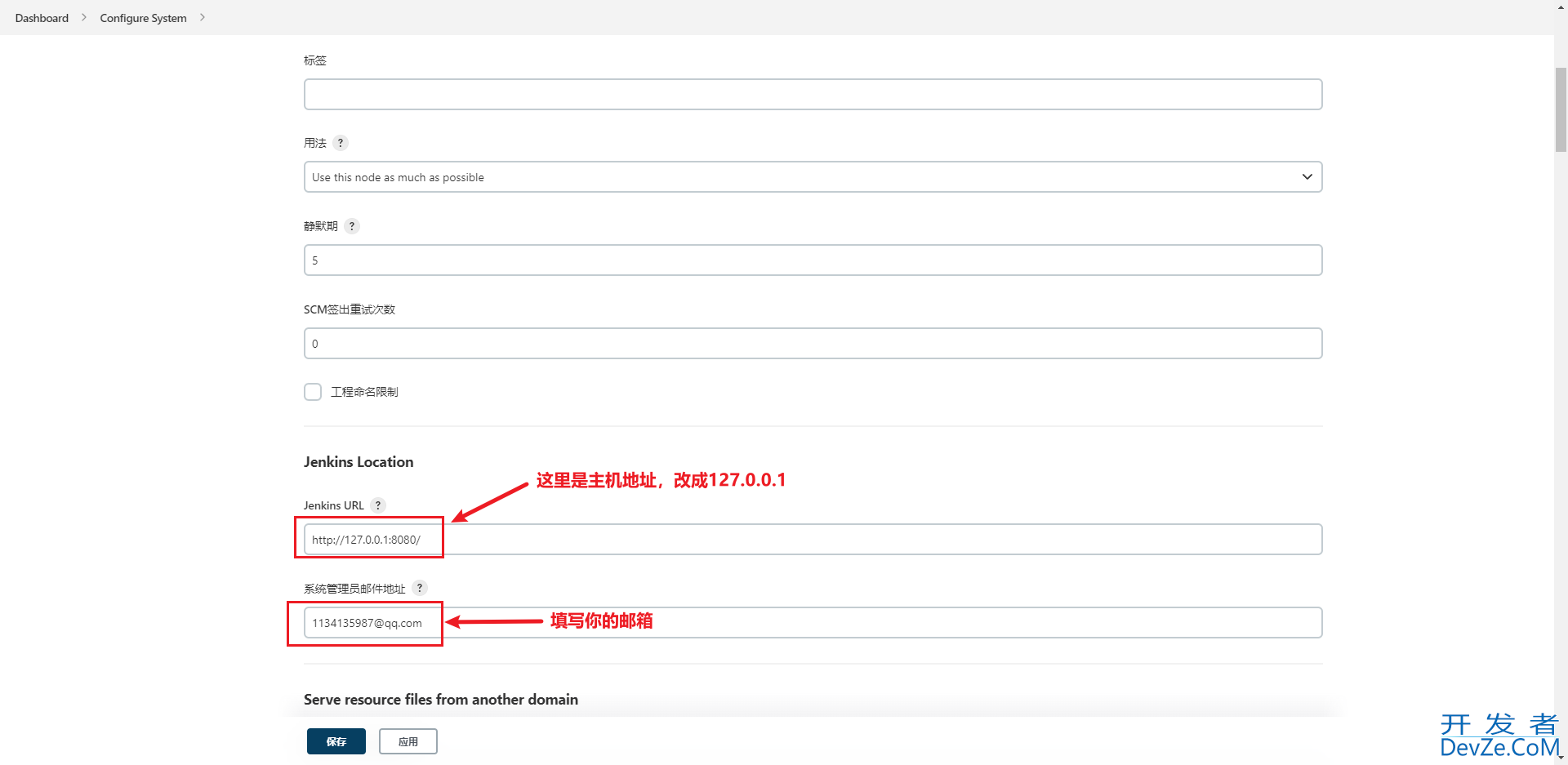Click the Jenkins Location heading
Image resolution: width=1568 pixels, height=765 pixels.
359,462
